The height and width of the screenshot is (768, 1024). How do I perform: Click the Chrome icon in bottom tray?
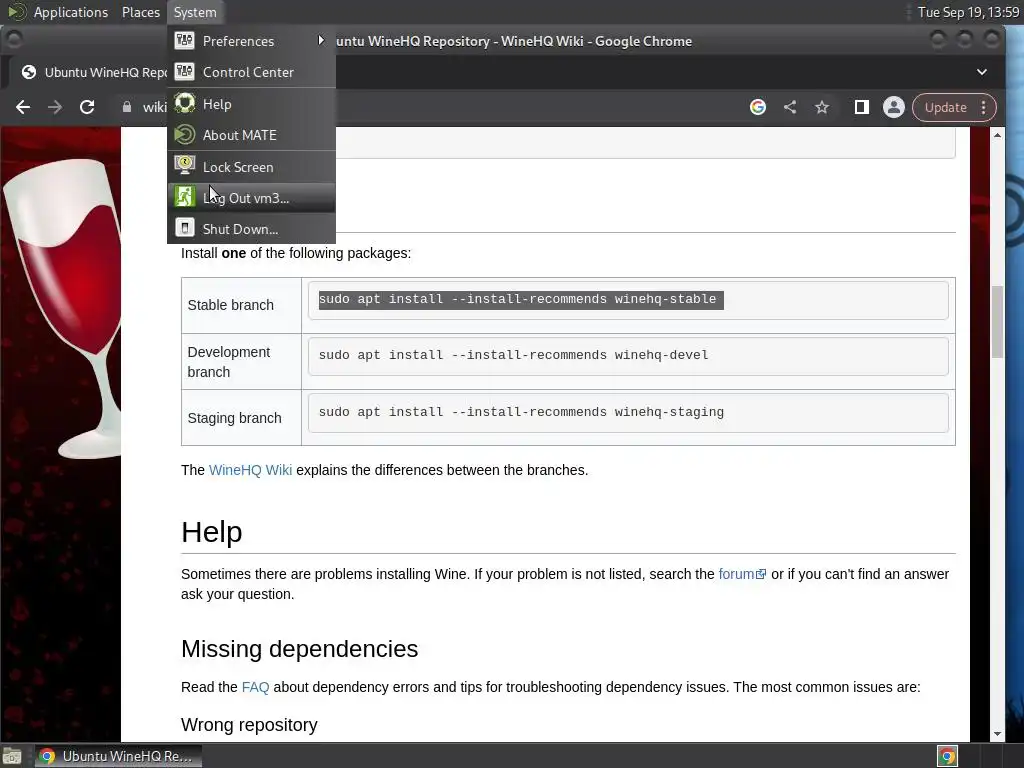[x=947, y=756]
